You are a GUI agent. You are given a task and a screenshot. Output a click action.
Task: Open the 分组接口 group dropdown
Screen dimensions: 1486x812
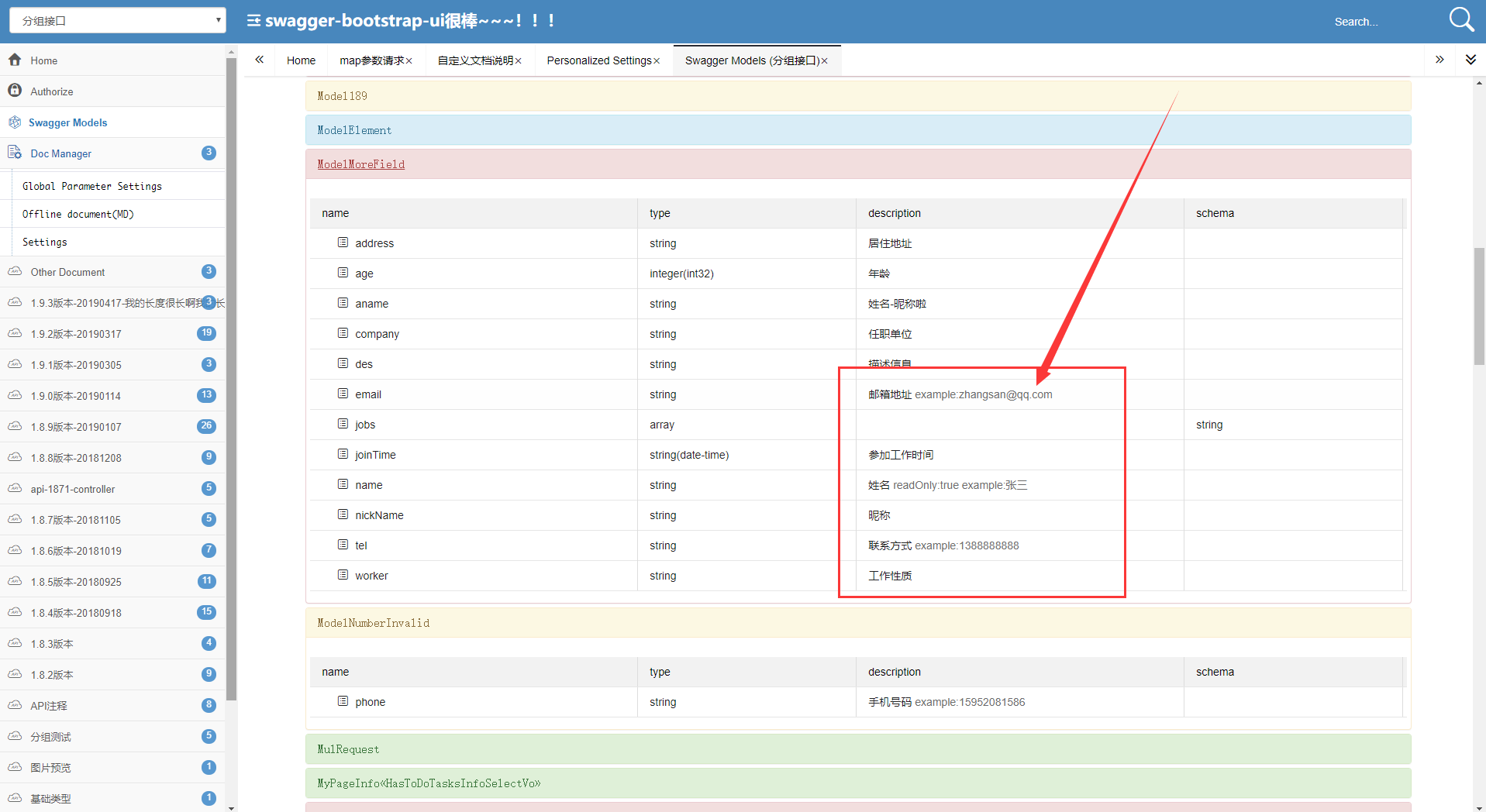coord(118,20)
